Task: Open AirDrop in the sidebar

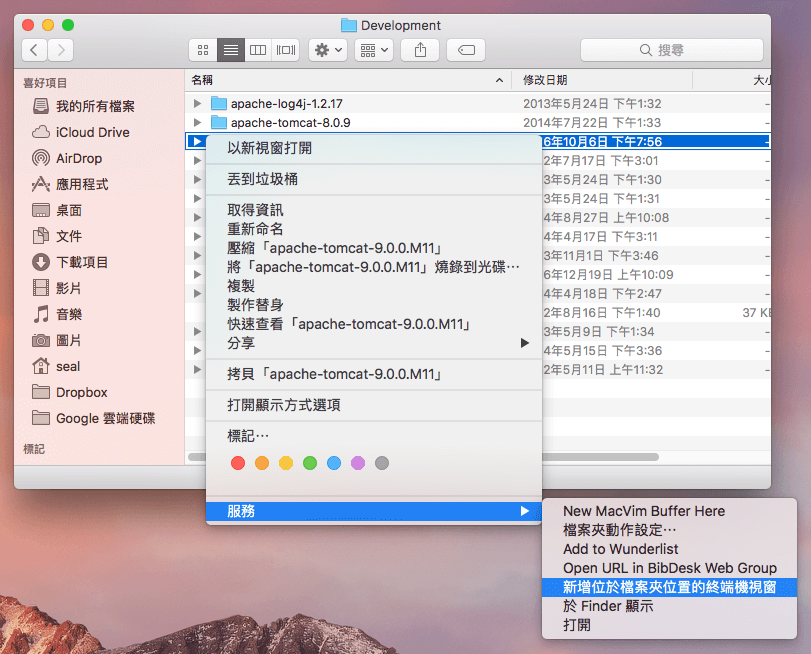Action: [78, 158]
